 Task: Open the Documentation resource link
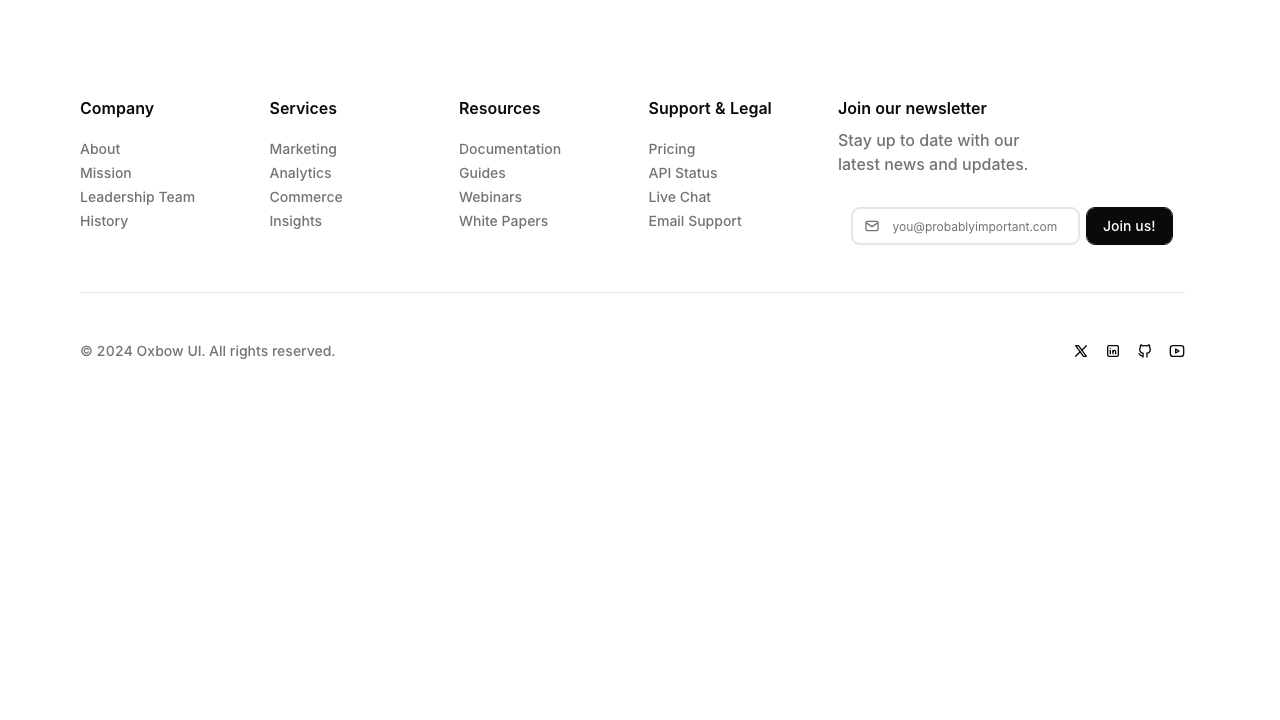[510, 149]
